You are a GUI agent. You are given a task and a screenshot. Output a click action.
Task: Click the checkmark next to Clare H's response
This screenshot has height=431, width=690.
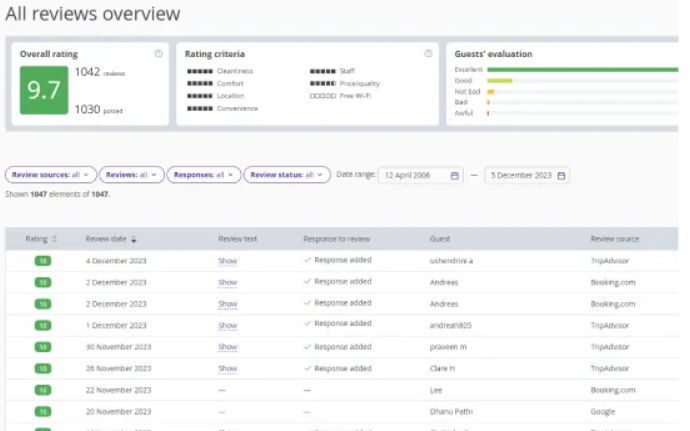click(308, 367)
